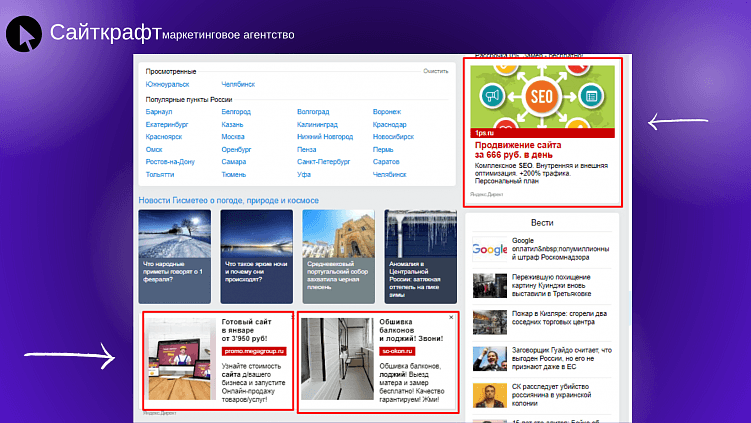Open Казань weather link
The width and height of the screenshot is (751, 423).
click(x=232, y=125)
